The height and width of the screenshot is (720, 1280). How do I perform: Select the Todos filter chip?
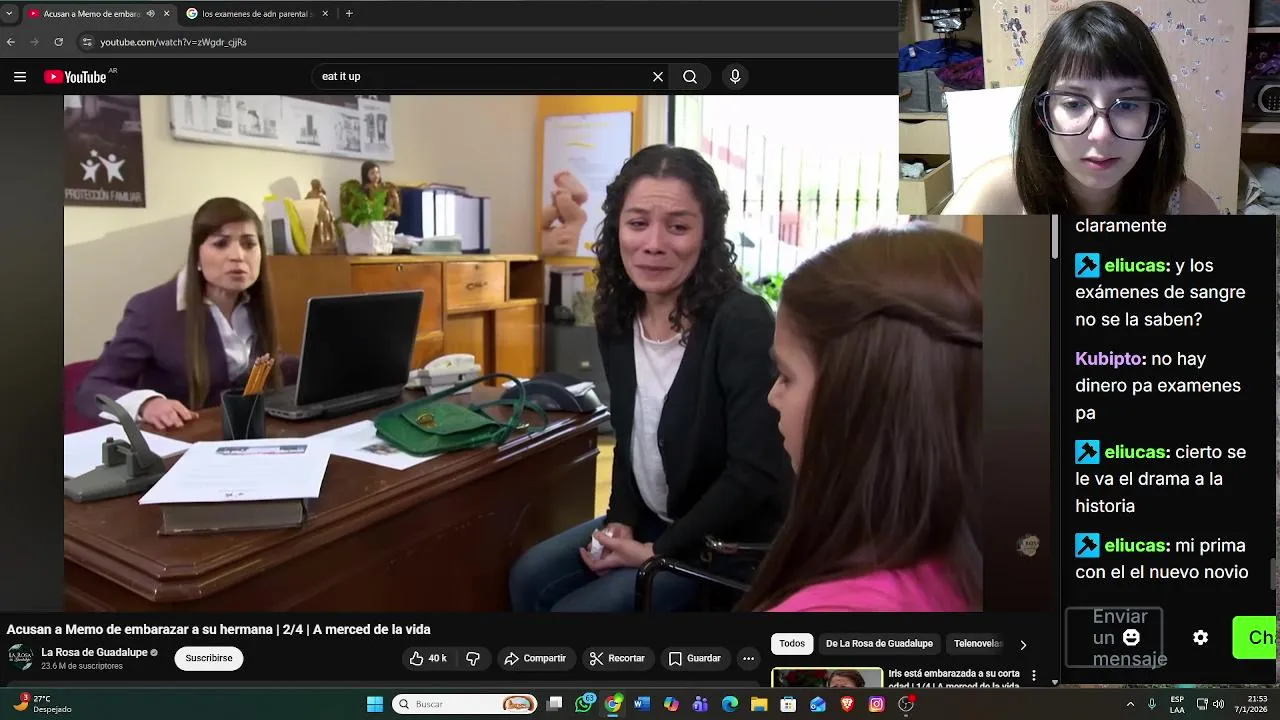point(792,644)
